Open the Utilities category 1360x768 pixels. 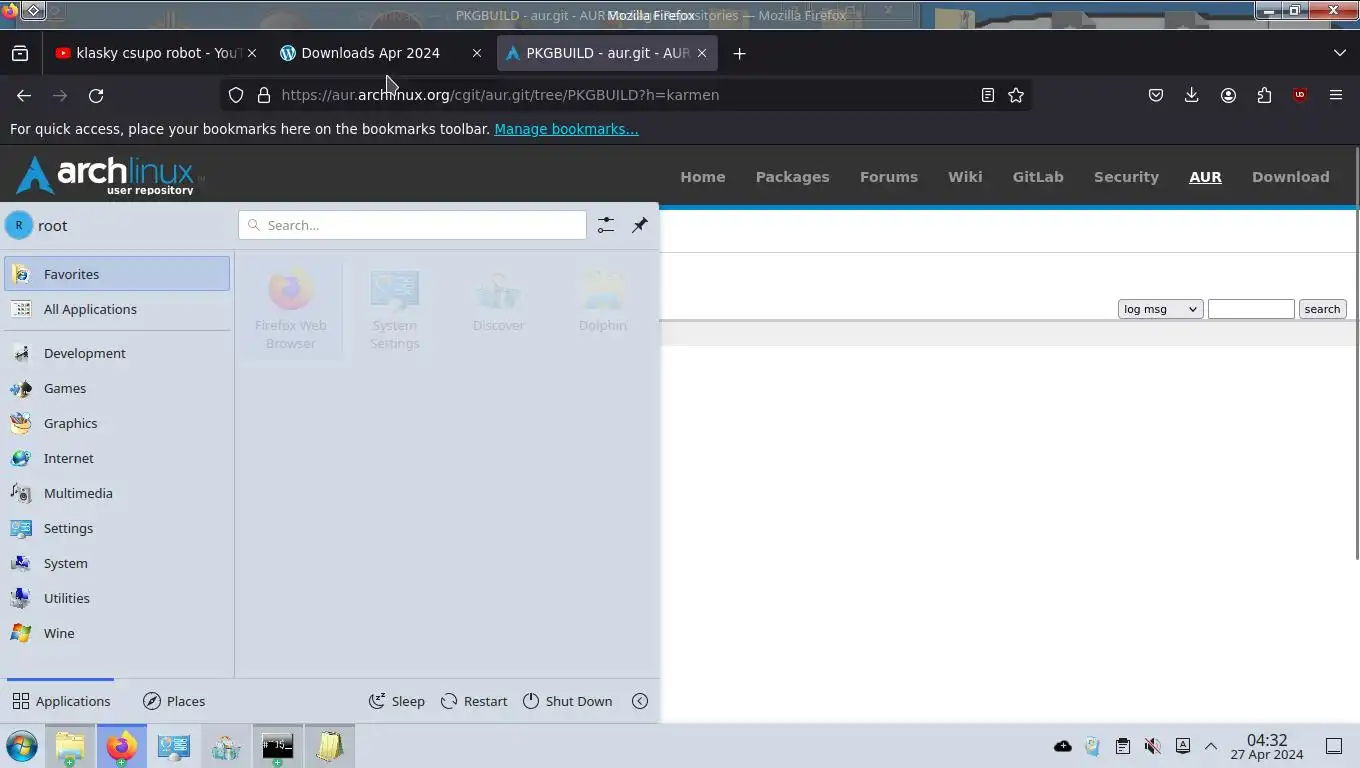117,598
